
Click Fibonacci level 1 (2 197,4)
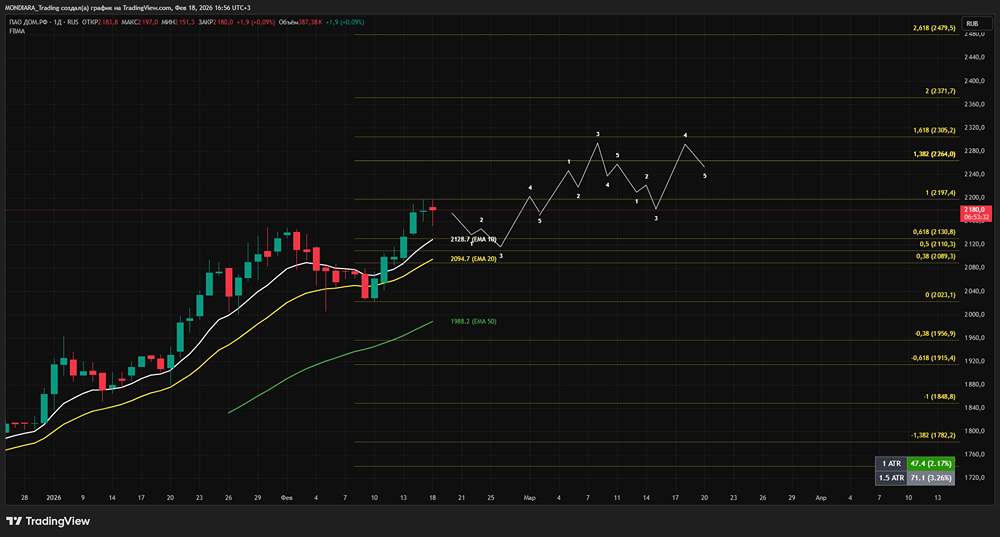pyautogui.click(x=941, y=193)
